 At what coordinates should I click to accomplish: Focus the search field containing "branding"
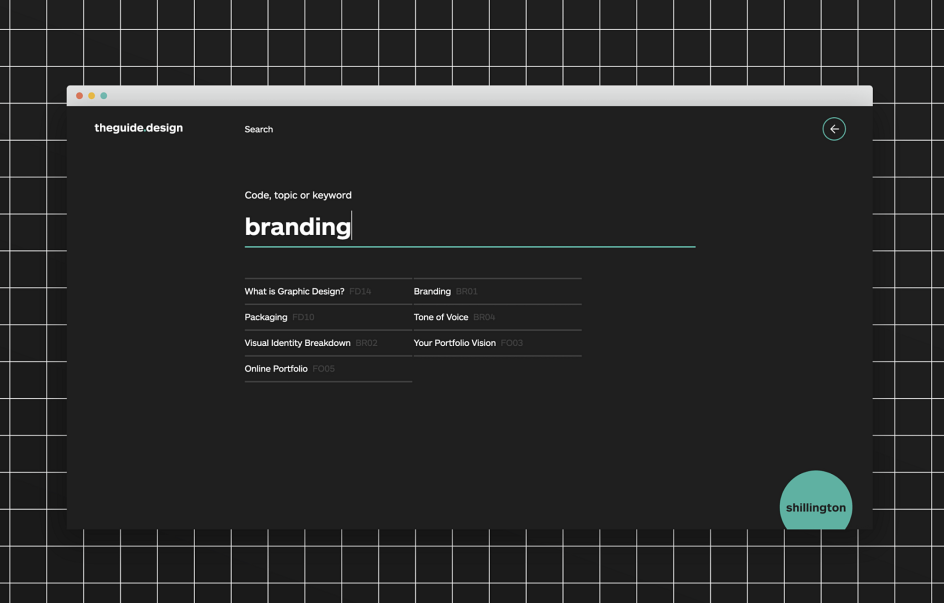468,227
